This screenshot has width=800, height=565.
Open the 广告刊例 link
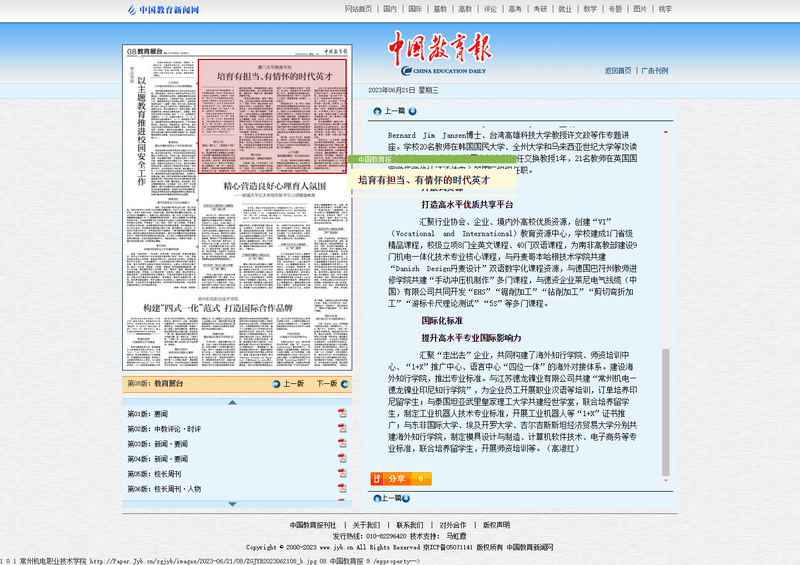point(654,71)
